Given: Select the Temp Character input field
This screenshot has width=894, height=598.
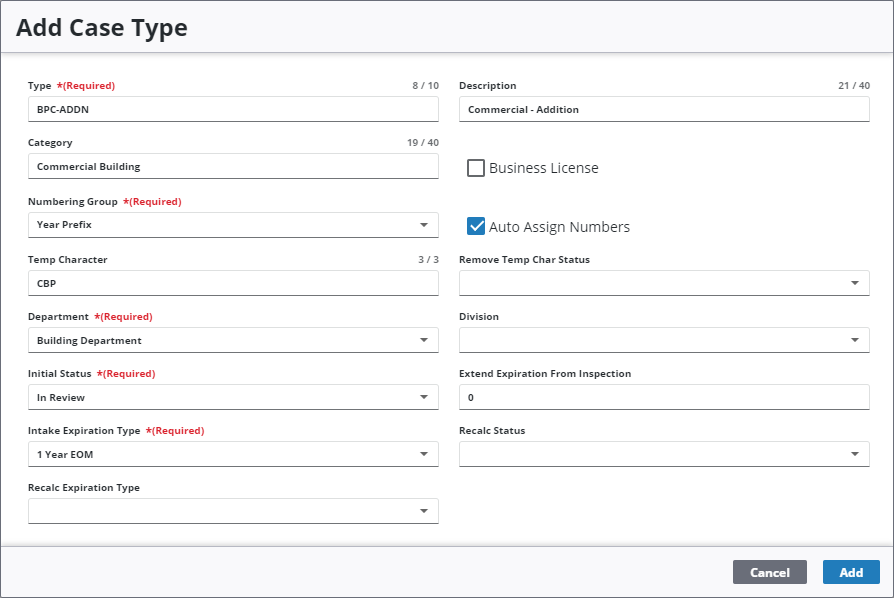Looking at the screenshot, I should [233, 283].
